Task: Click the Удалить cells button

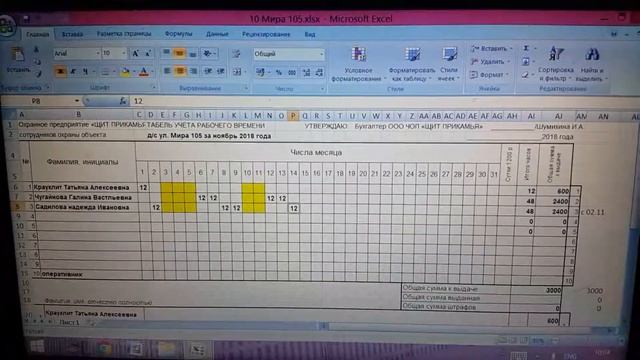Action: (491, 62)
